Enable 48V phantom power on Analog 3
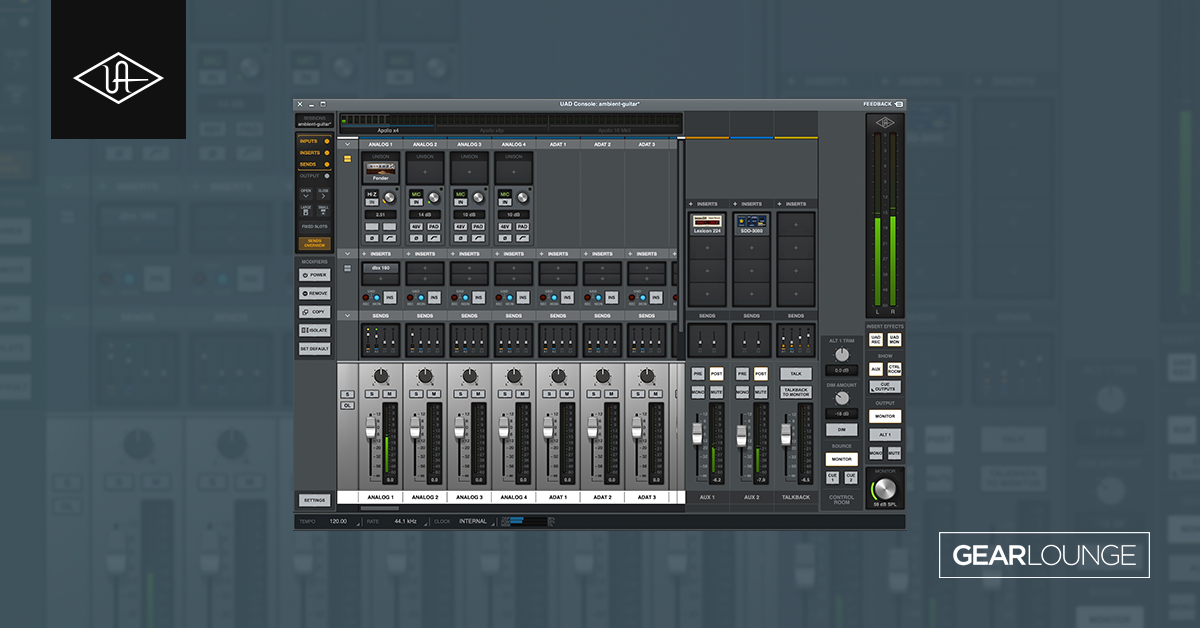The height and width of the screenshot is (628, 1200). pyautogui.click(x=460, y=226)
